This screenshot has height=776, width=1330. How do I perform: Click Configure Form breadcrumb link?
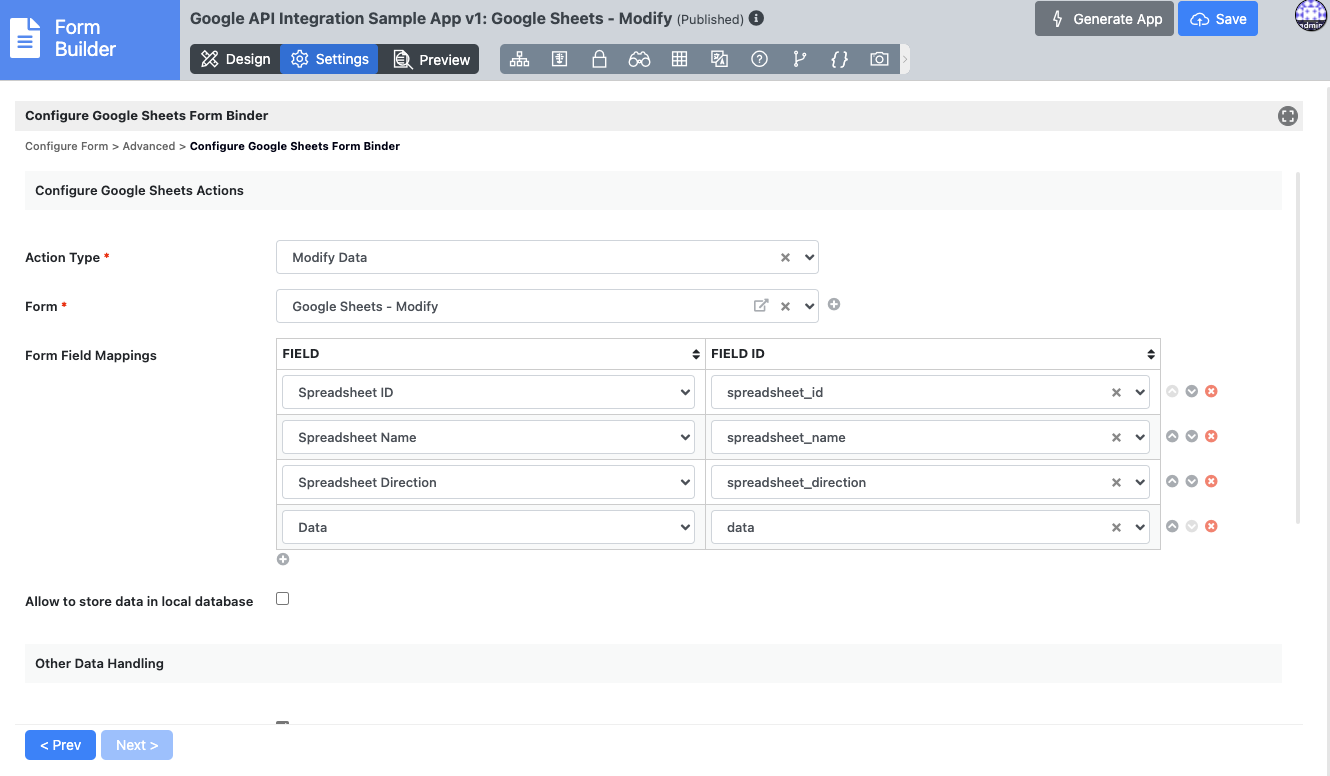[66, 146]
